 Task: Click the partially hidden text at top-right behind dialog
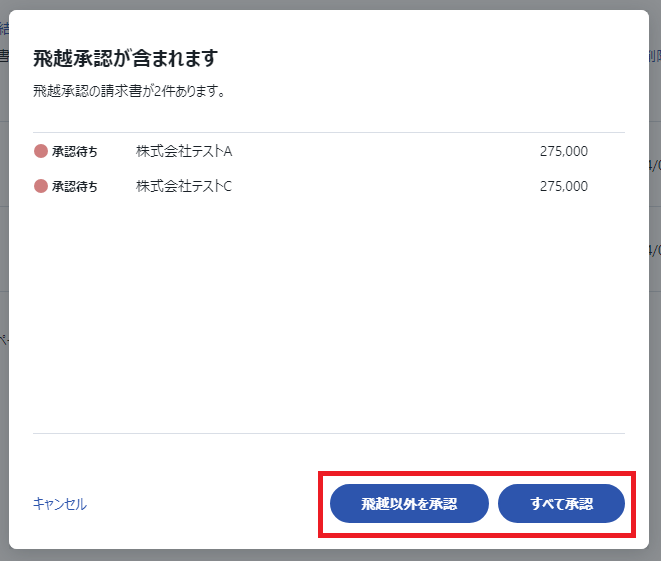[655, 56]
